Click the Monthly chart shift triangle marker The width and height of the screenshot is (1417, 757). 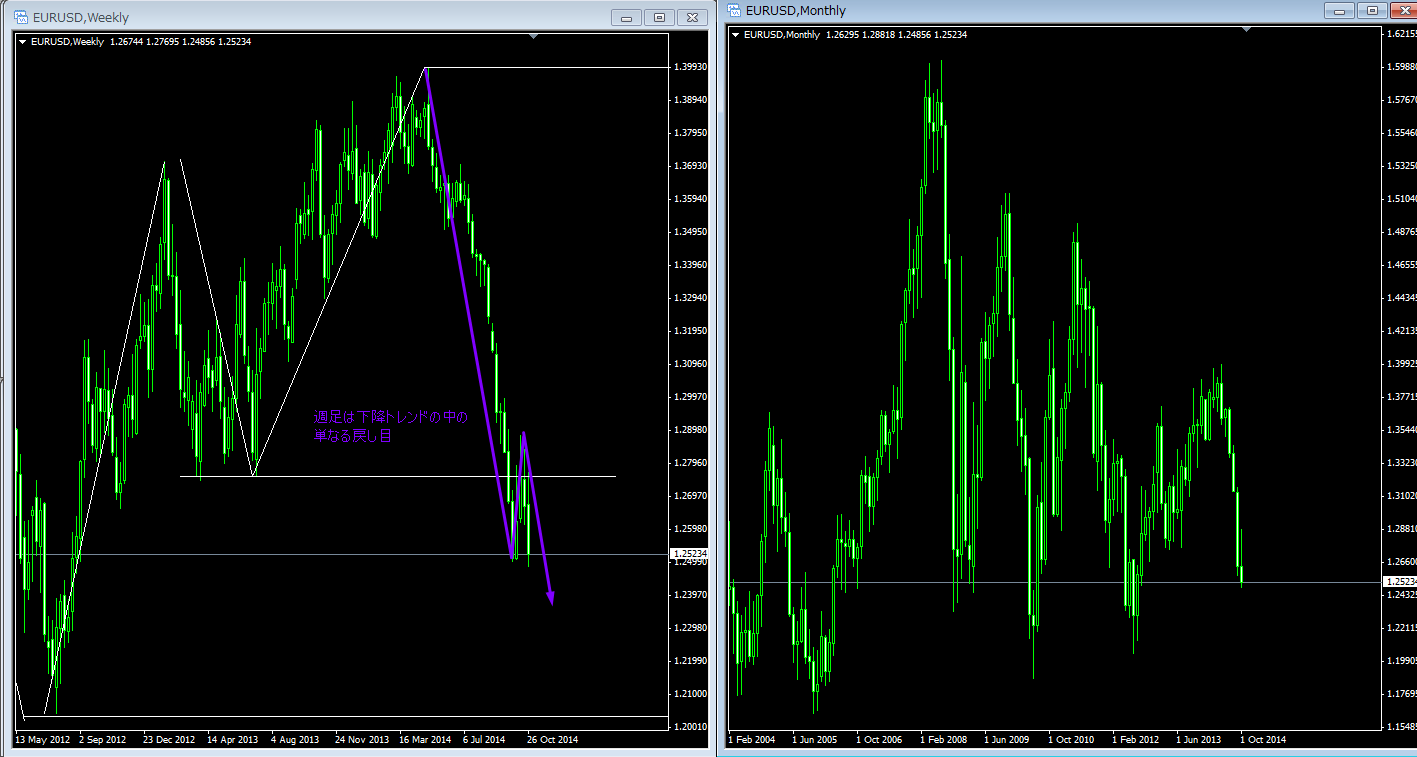(x=1246, y=30)
